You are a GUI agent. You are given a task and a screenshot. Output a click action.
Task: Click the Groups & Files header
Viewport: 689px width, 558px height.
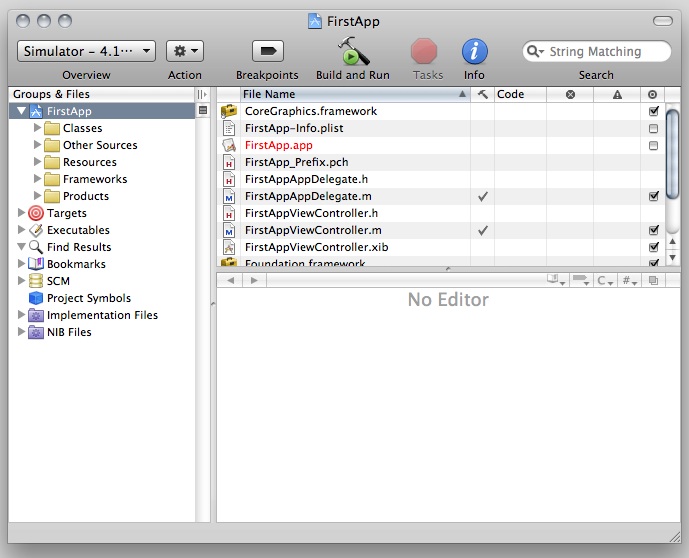click(101, 94)
